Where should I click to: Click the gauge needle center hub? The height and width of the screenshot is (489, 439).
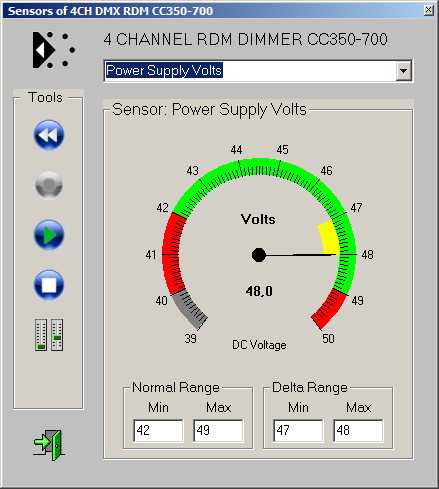tap(259, 255)
